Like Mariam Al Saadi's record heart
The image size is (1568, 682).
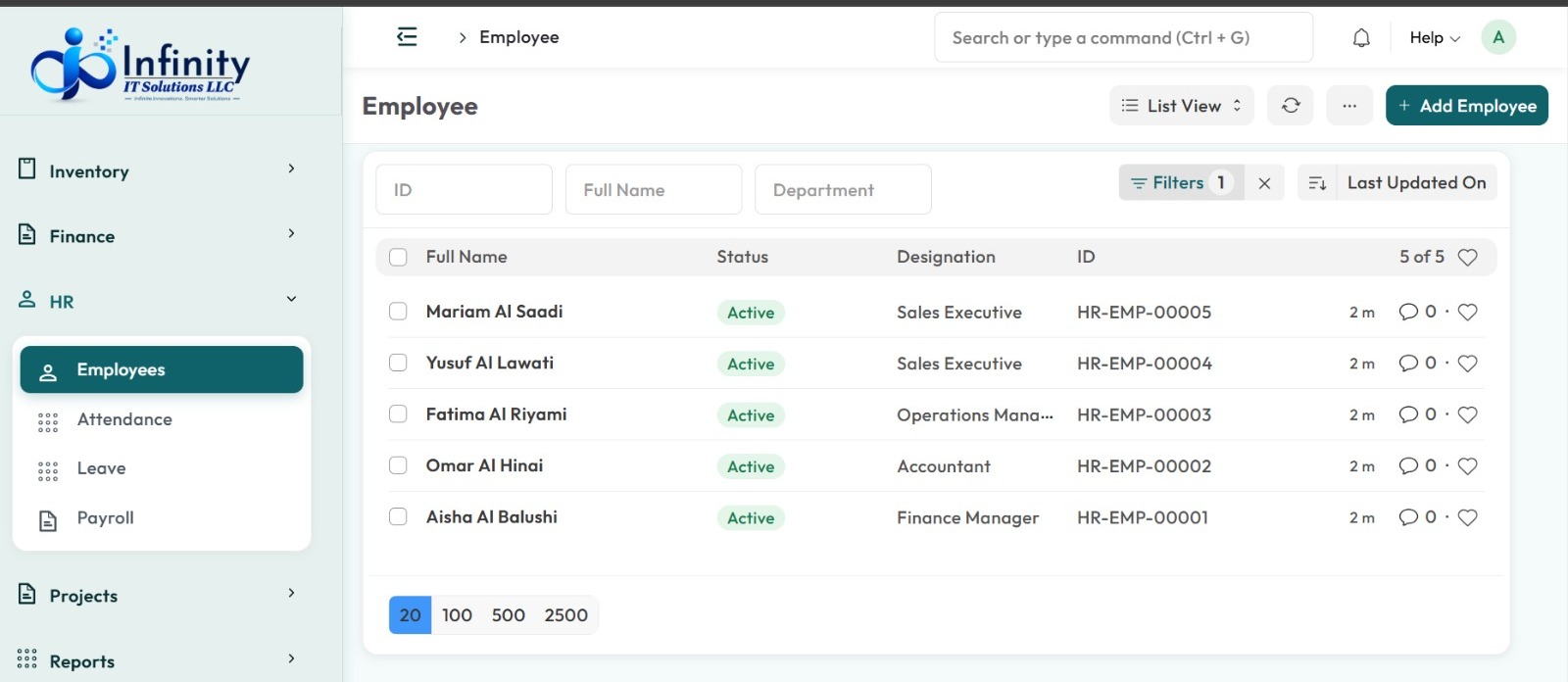pos(1467,312)
